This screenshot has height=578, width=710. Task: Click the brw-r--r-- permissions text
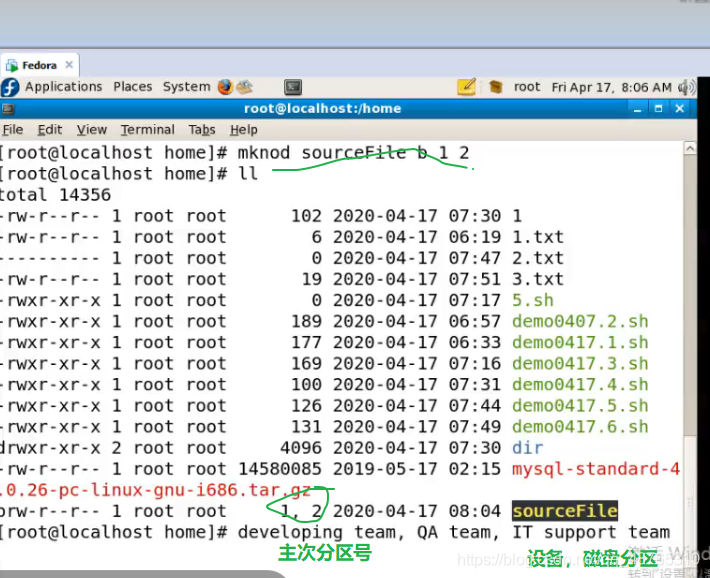(50, 511)
